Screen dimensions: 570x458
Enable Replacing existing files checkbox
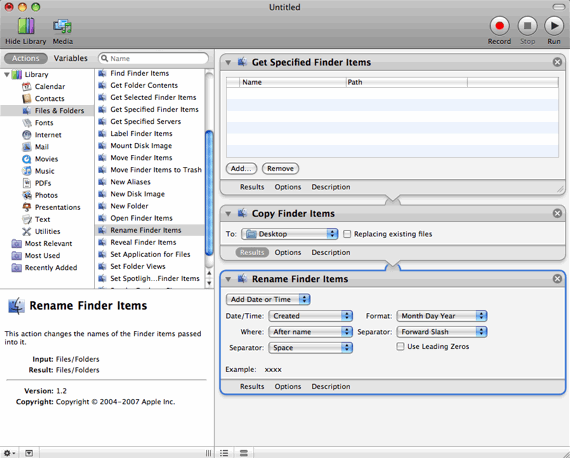point(347,234)
